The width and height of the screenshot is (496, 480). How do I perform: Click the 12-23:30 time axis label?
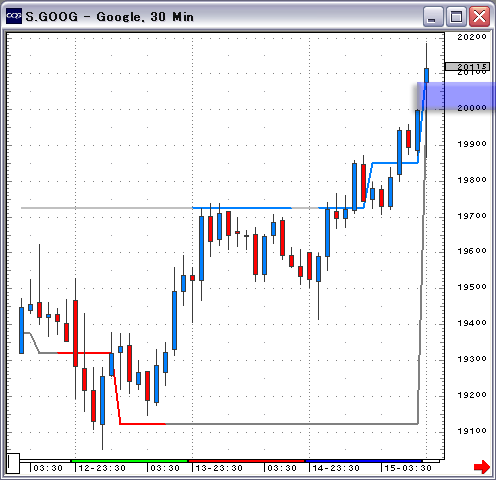pos(102,468)
